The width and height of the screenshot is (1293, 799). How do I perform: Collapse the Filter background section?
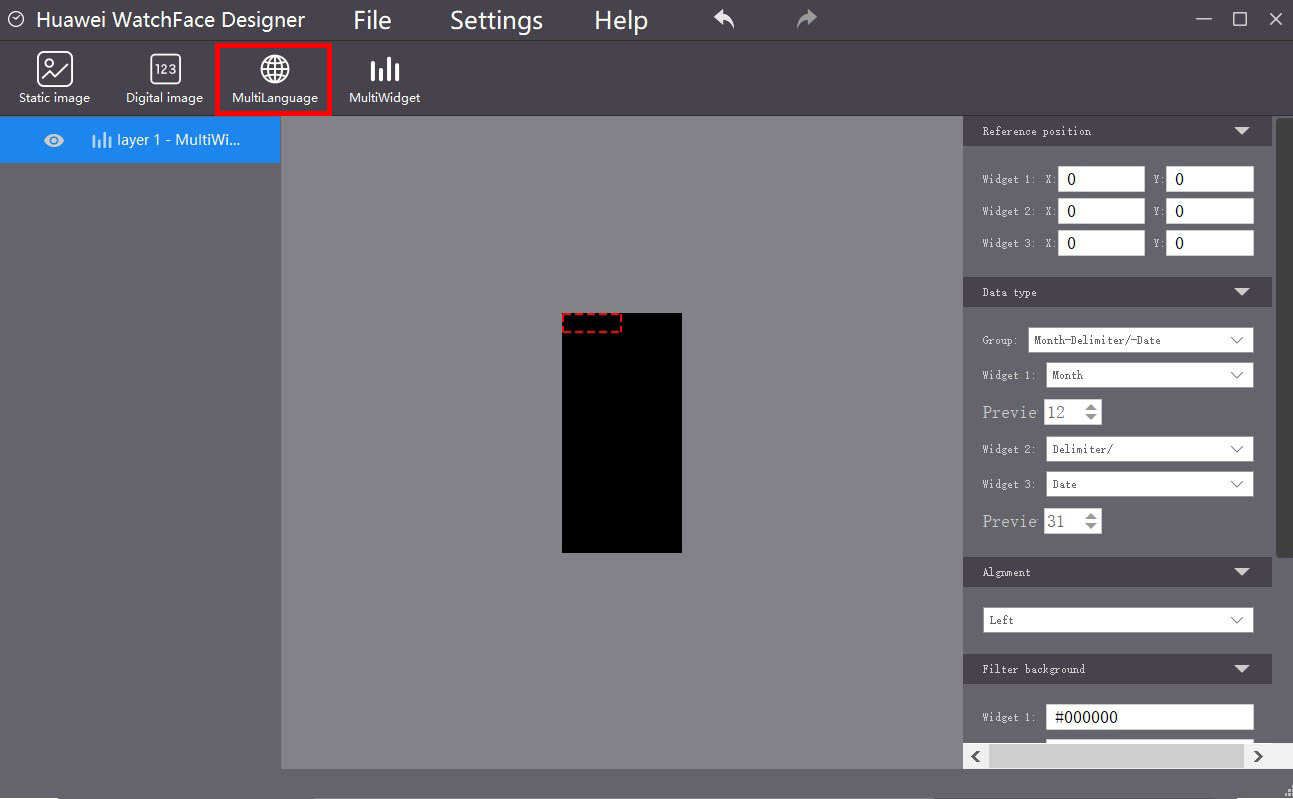click(1242, 669)
